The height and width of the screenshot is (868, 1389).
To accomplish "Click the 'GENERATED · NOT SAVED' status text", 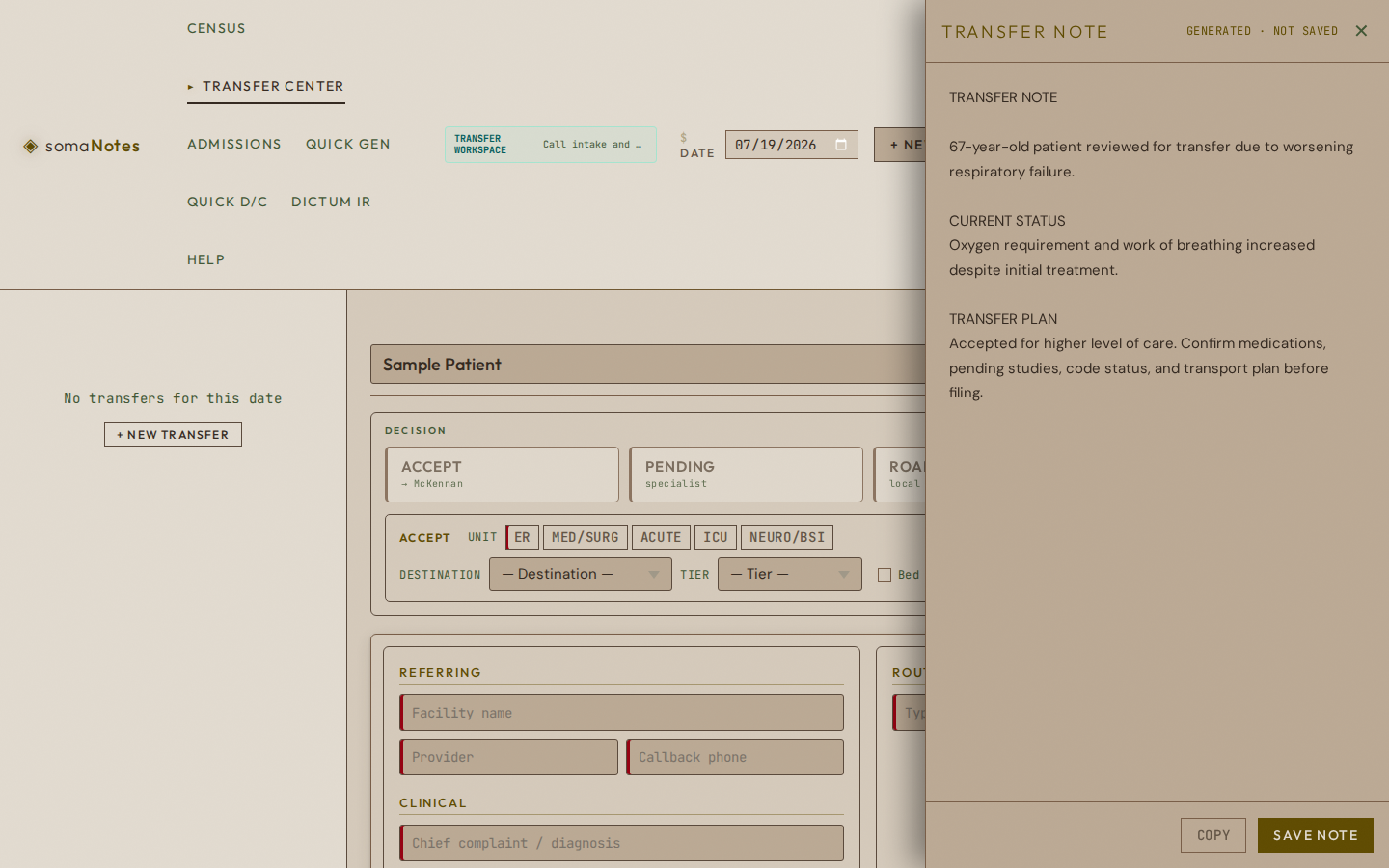I will pos(1262,31).
